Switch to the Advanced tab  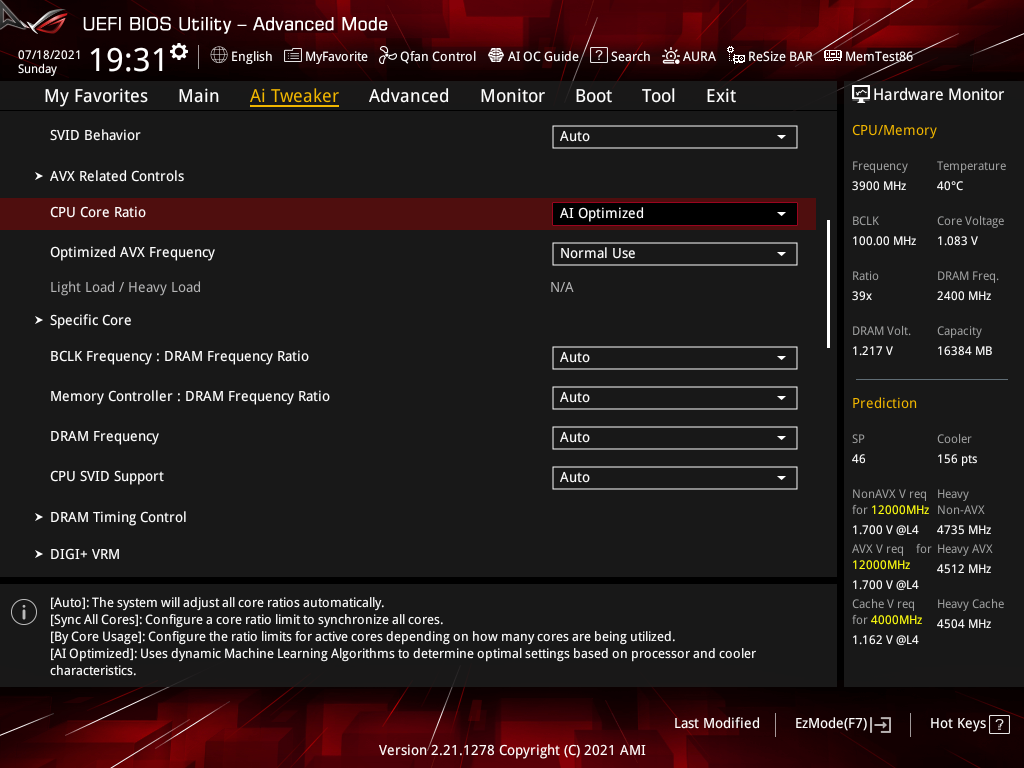pyautogui.click(x=409, y=95)
